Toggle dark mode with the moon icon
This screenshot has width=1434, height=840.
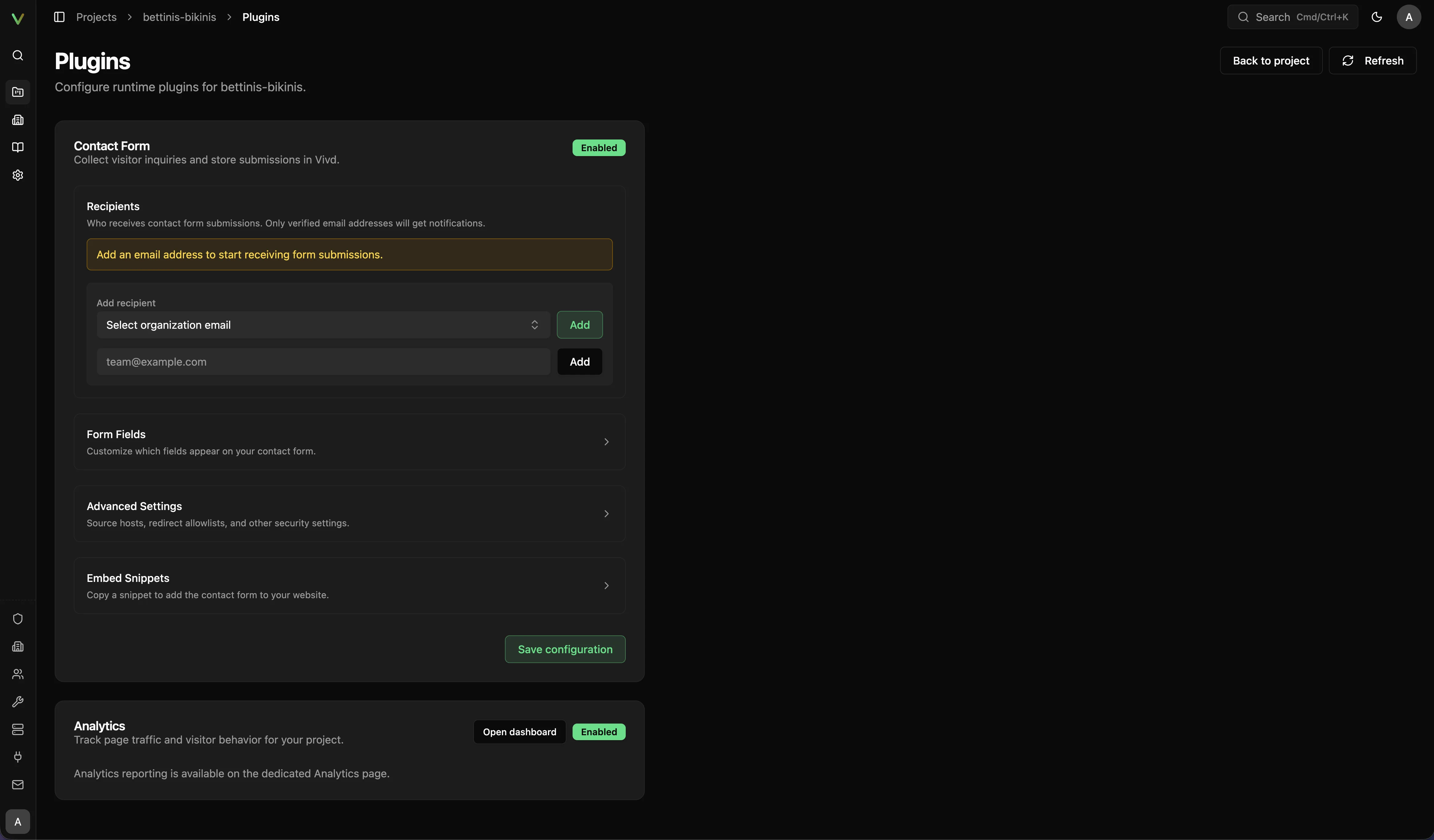[1377, 17]
